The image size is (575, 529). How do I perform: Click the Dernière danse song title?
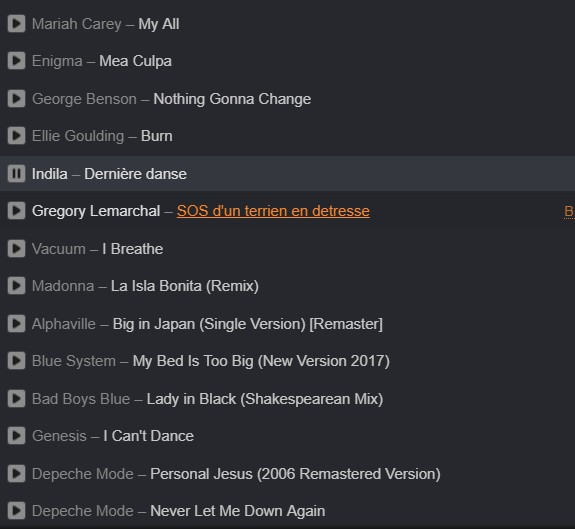(135, 174)
